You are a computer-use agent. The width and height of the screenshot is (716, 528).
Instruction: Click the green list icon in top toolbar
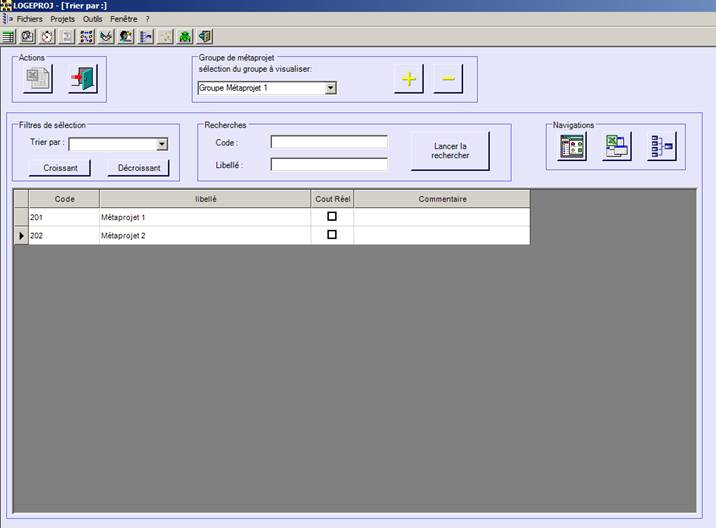click(9, 37)
